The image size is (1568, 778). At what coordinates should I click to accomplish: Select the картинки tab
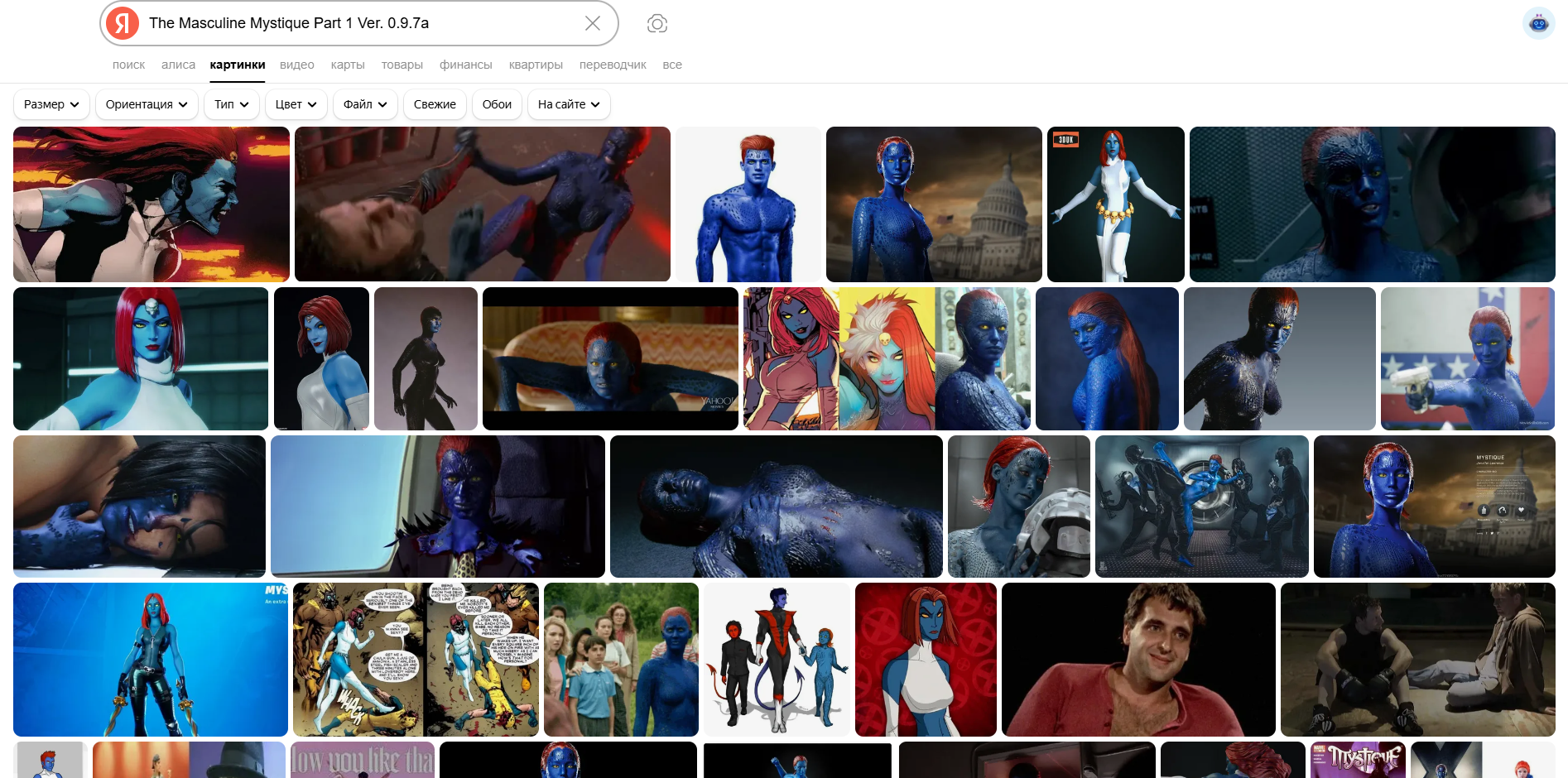(x=238, y=65)
